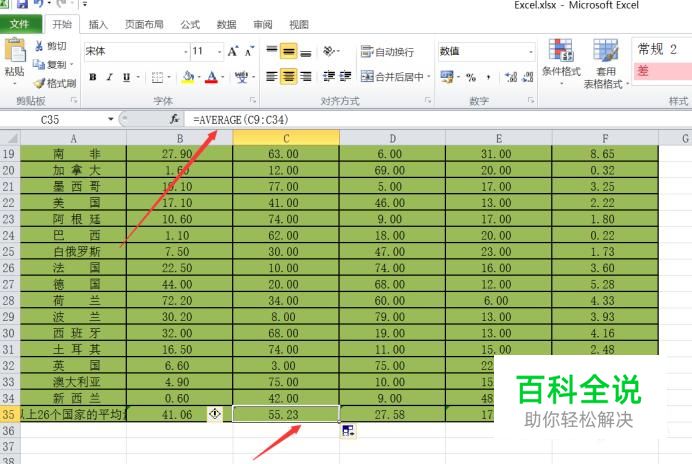The width and height of the screenshot is (692, 464).
Task: Open font name dropdown 宋体
Action: tap(186, 52)
